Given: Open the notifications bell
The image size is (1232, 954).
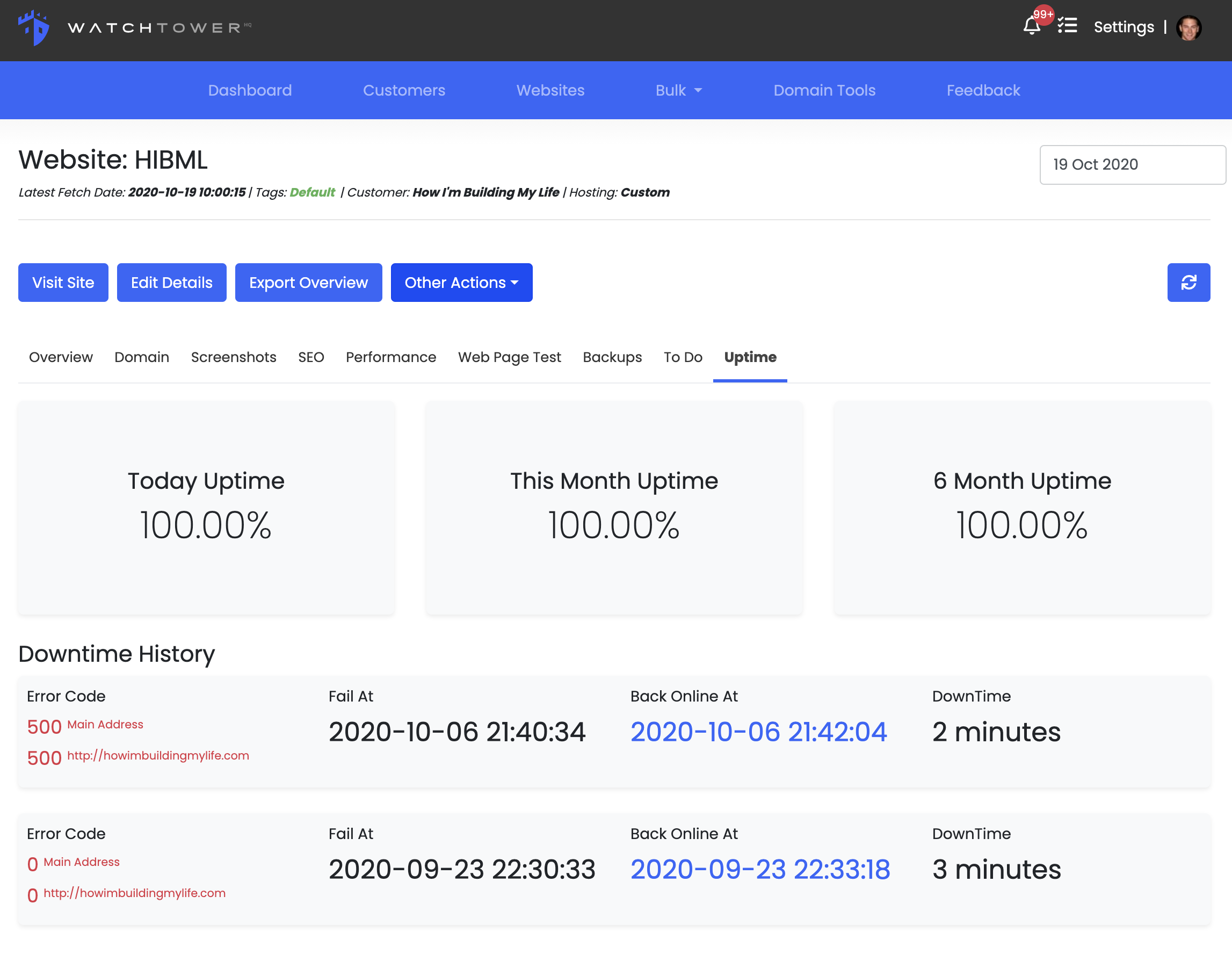Looking at the screenshot, I should 1032,26.
